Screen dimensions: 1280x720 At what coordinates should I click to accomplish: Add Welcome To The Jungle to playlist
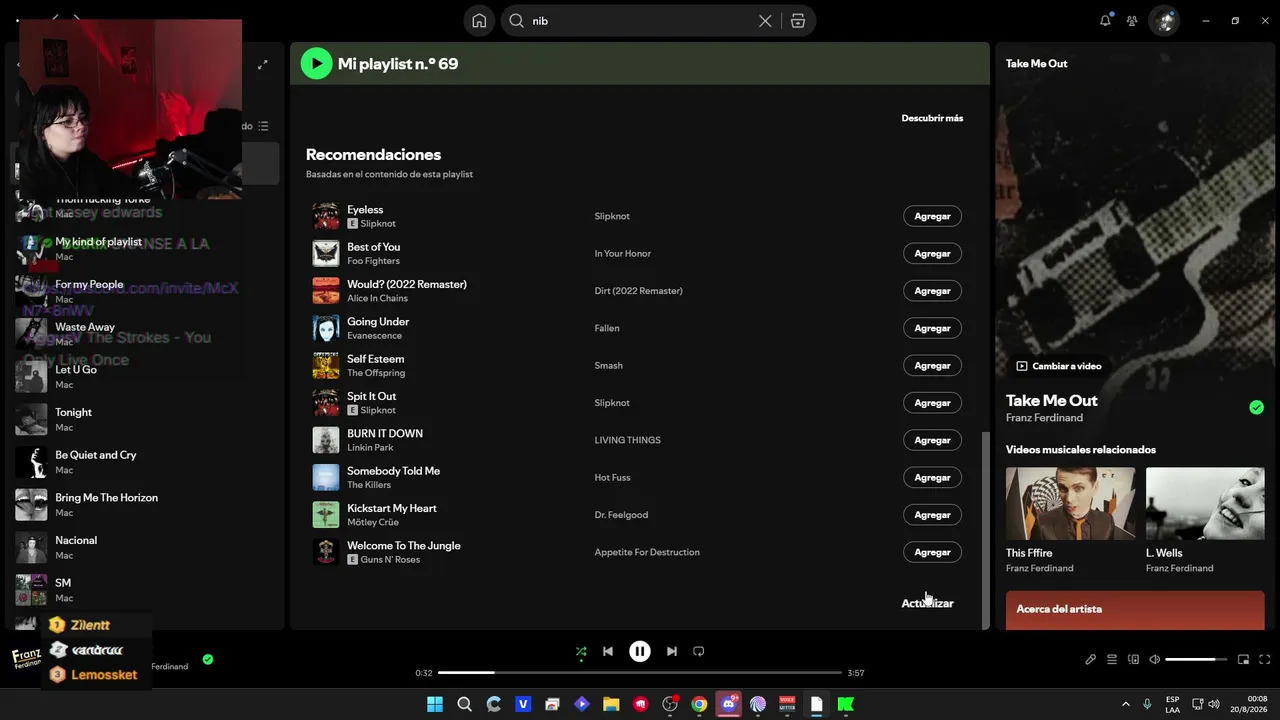(932, 552)
